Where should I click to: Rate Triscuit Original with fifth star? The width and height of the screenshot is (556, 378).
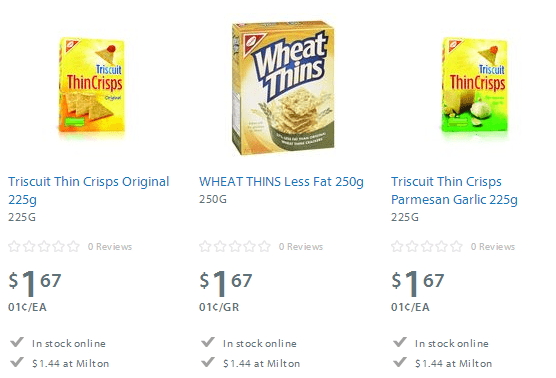(73, 246)
